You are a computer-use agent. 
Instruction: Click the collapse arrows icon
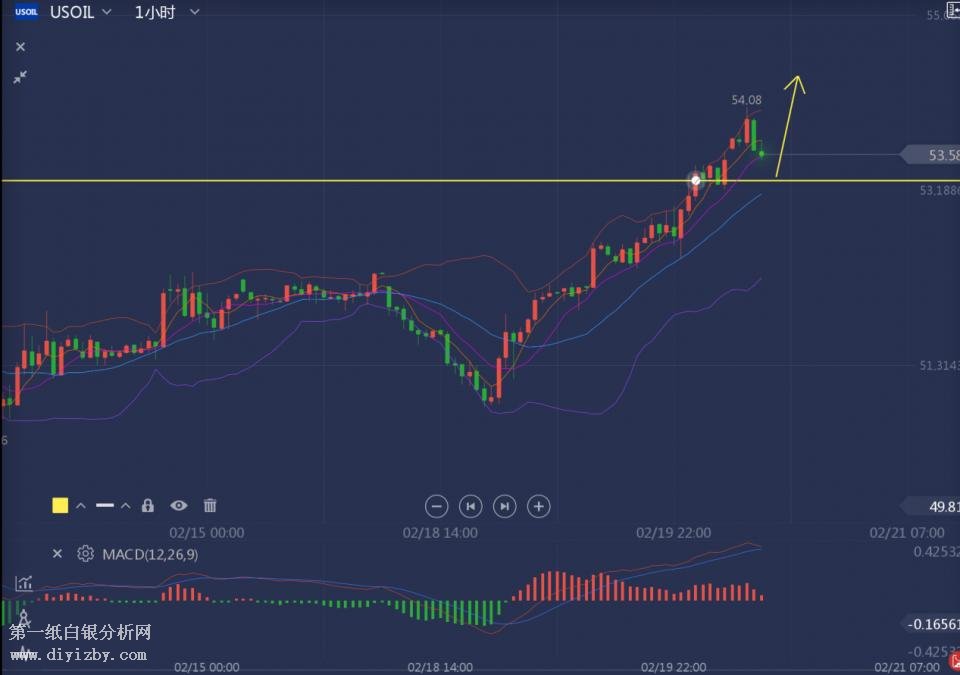tap(20, 77)
